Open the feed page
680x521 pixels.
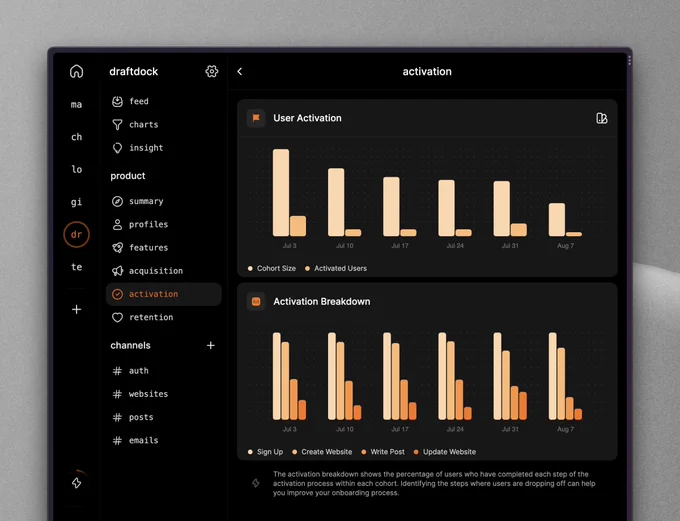[163, 101]
